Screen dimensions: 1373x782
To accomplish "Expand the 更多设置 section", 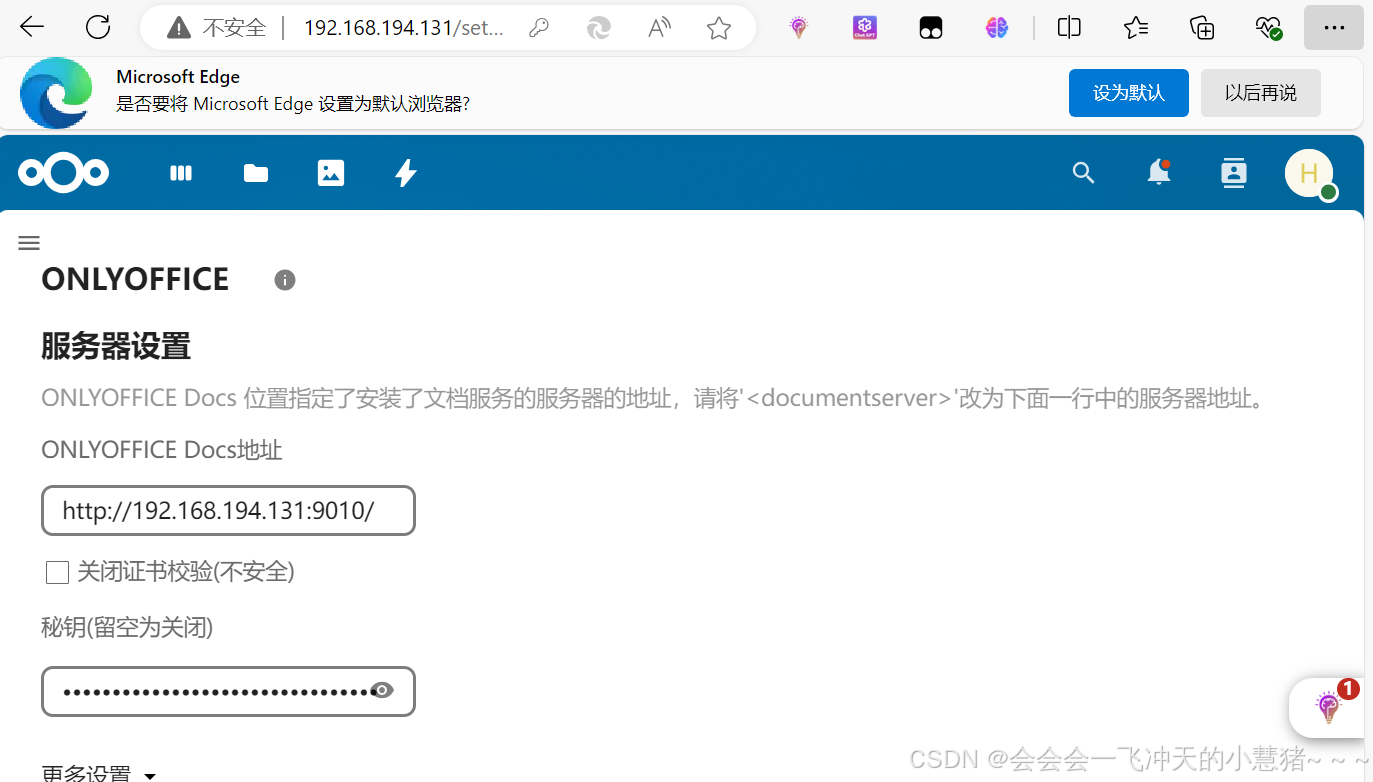I will [95, 773].
